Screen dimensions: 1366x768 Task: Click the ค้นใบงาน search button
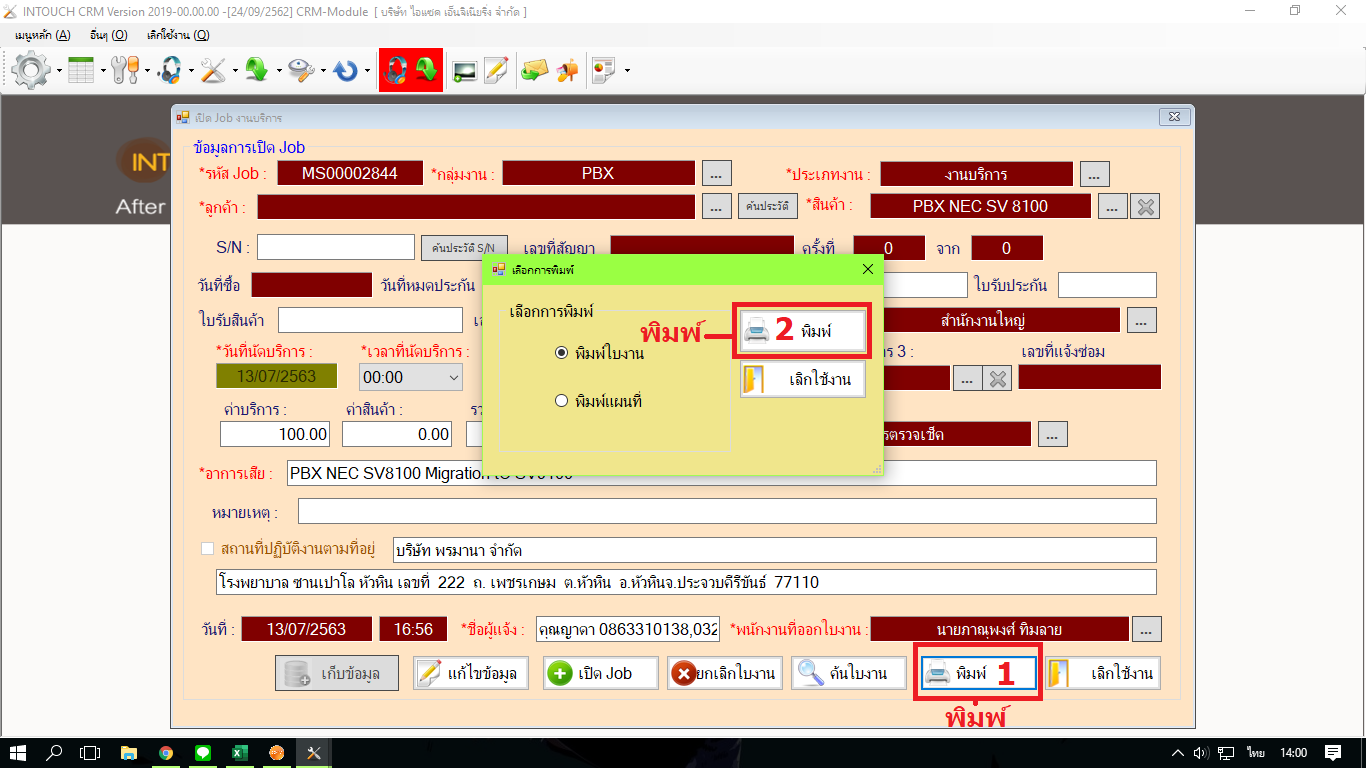(x=848, y=673)
